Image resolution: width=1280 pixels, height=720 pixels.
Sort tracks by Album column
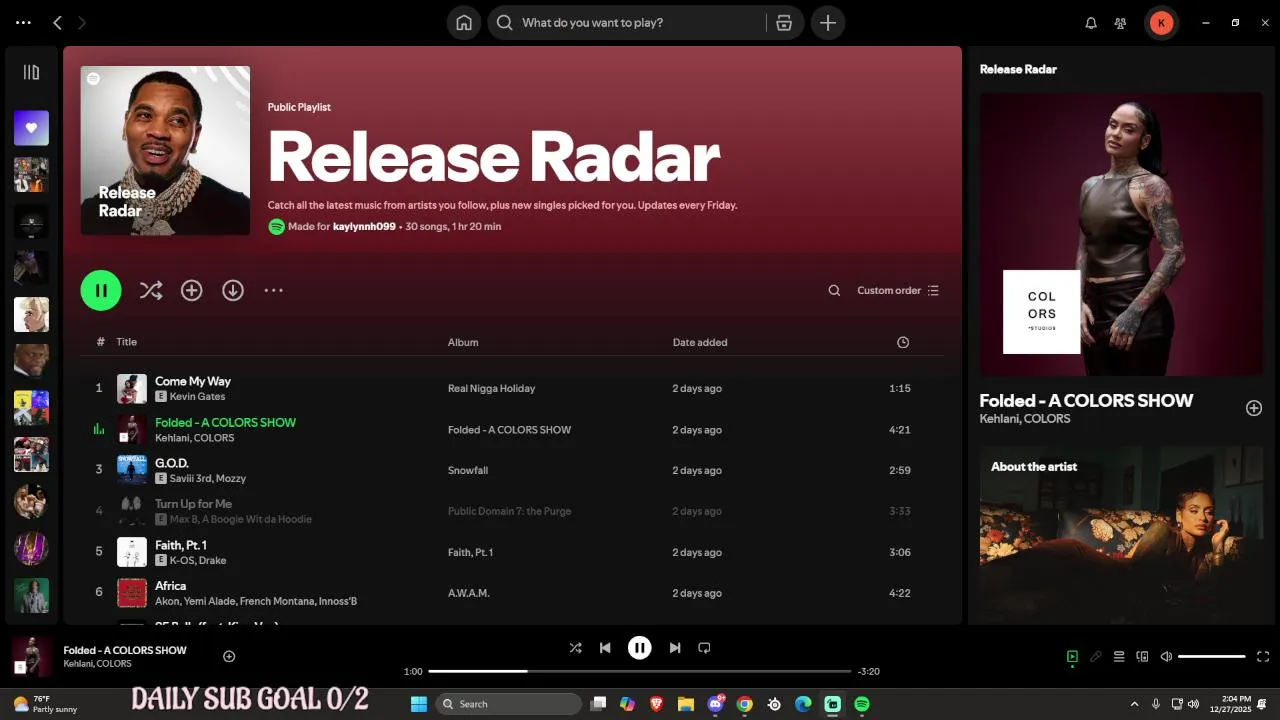pyautogui.click(x=463, y=342)
